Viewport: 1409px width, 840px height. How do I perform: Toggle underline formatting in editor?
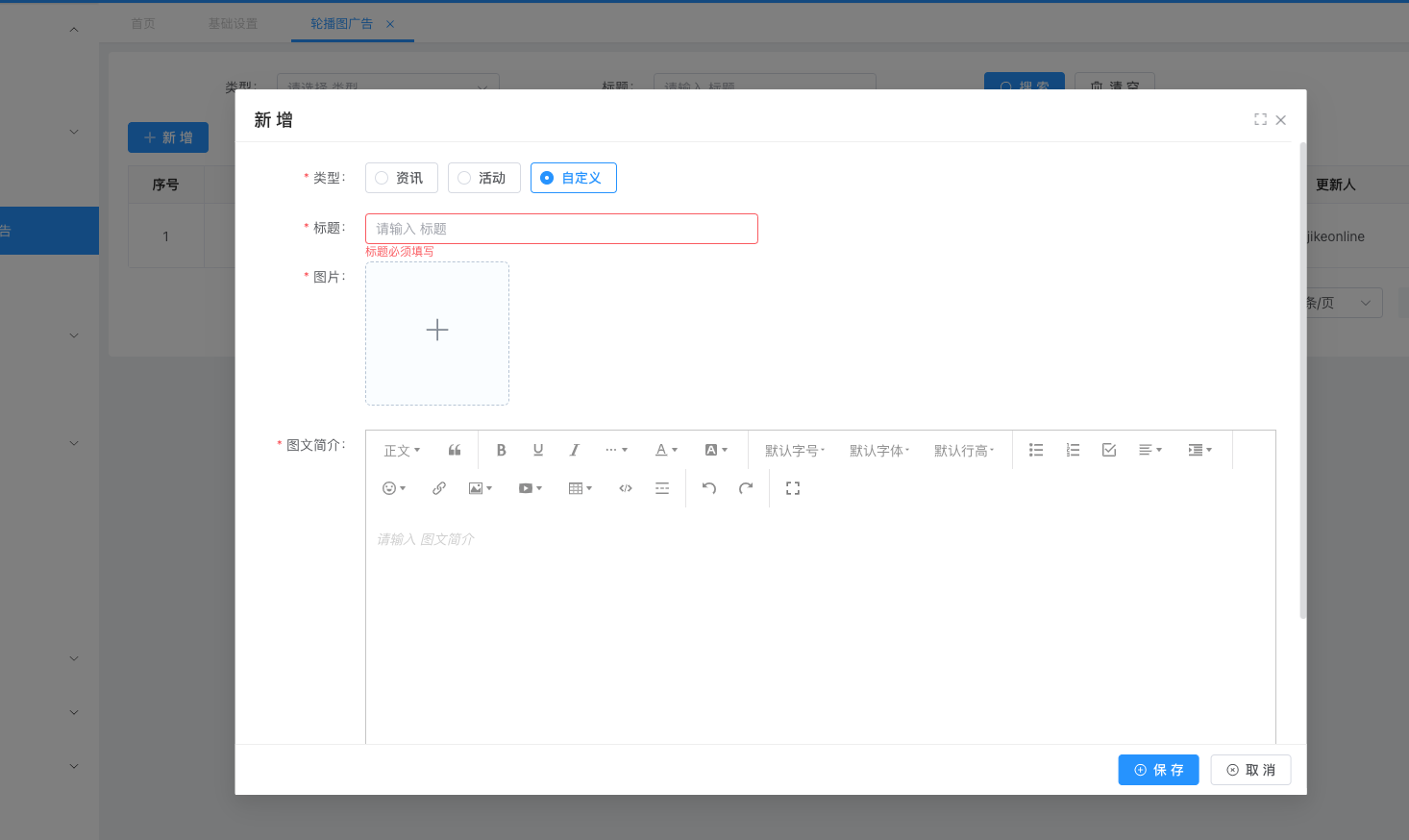pos(538,450)
